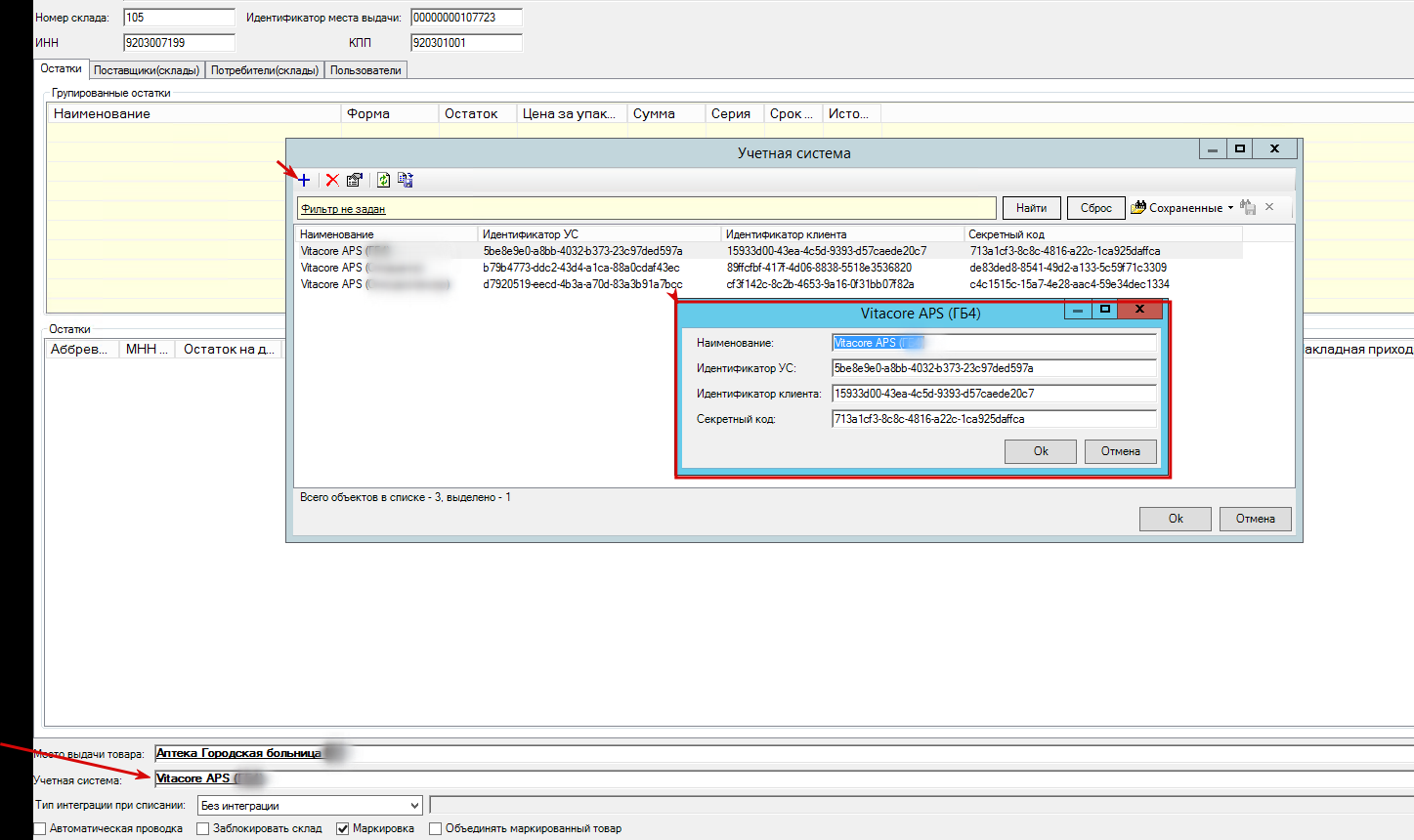This screenshot has width=1414, height=840.
Task: Switch to the Остатки tab
Action: click(61, 69)
